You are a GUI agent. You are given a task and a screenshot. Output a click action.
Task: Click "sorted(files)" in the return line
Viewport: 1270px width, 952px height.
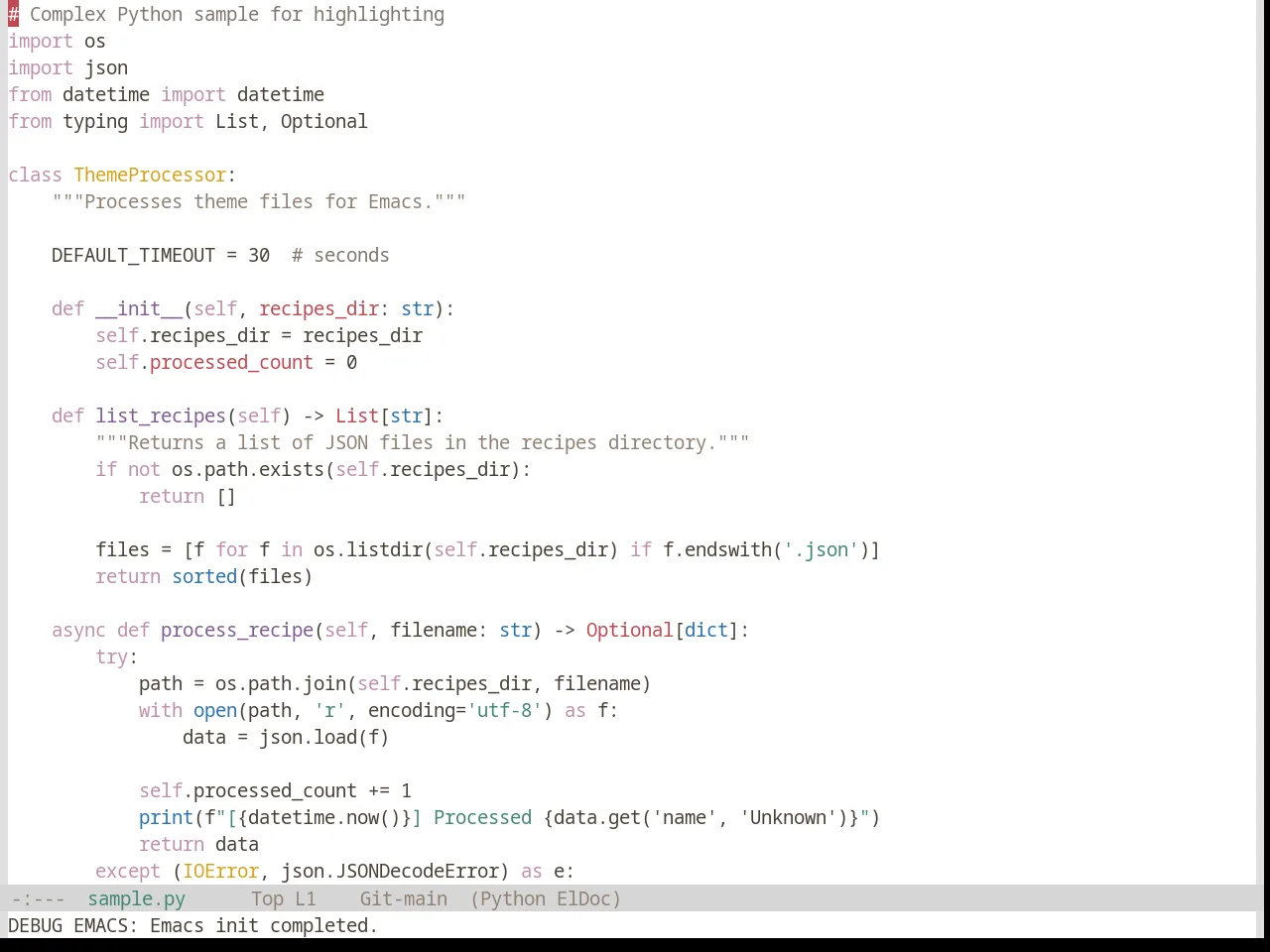[x=242, y=577]
